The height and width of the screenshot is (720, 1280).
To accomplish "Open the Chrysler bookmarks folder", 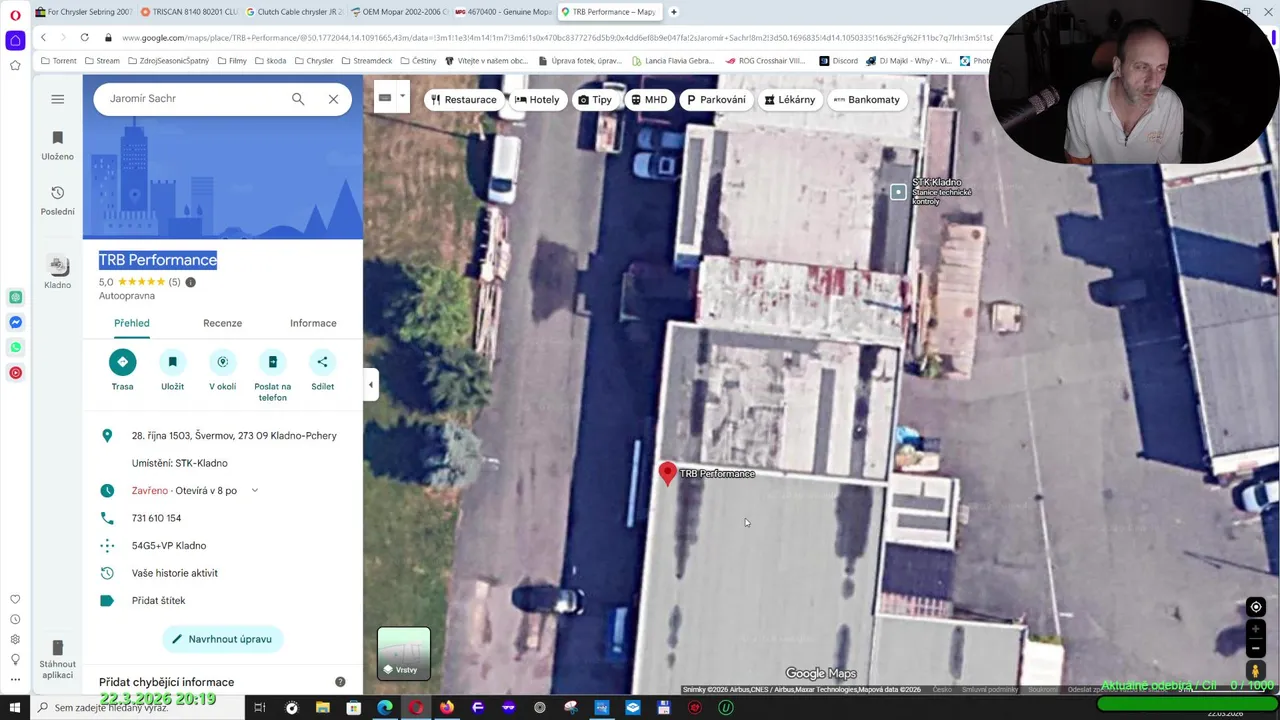I will 314,61.
